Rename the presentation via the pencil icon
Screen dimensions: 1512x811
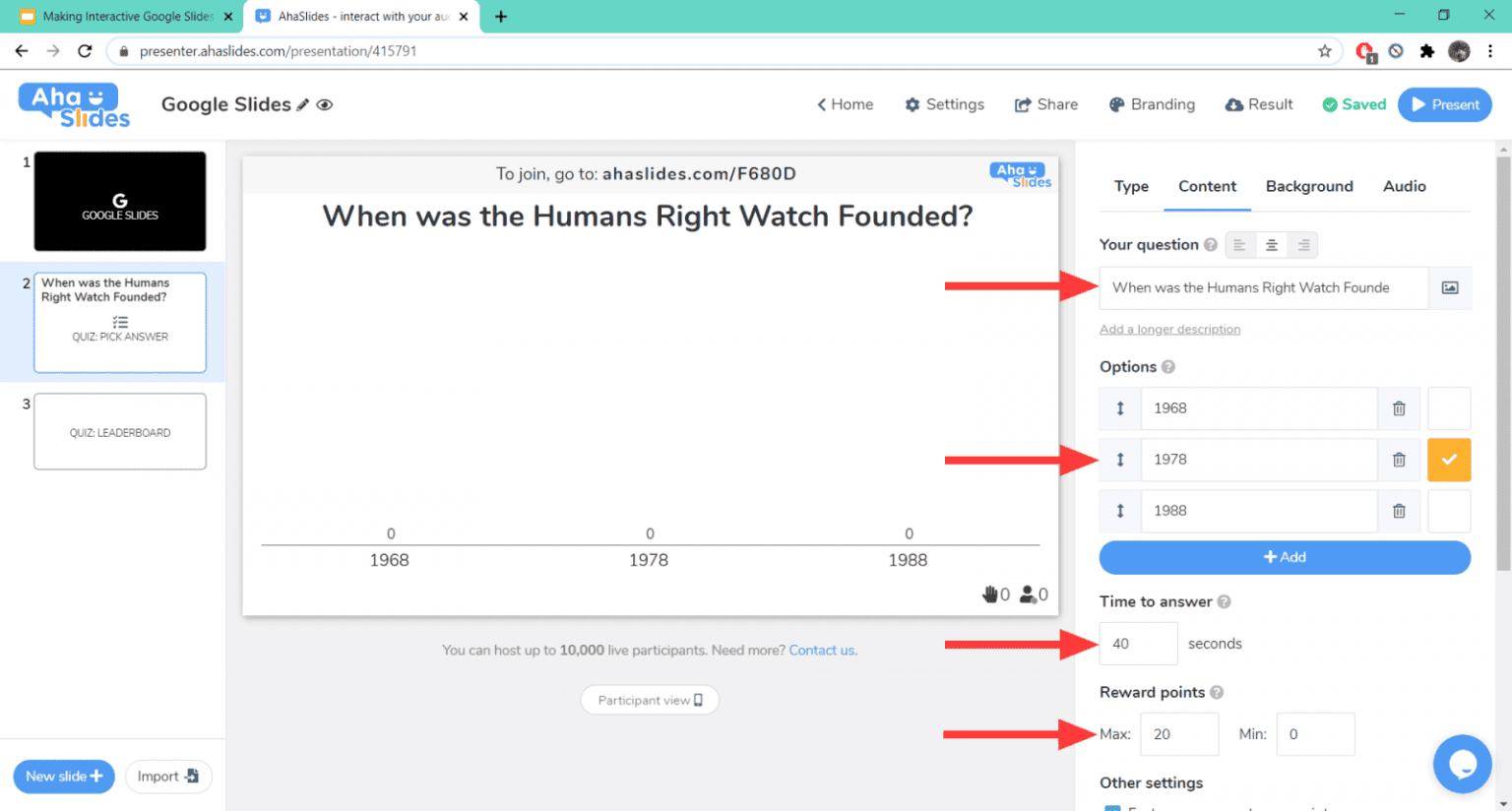pyautogui.click(x=302, y=104)
